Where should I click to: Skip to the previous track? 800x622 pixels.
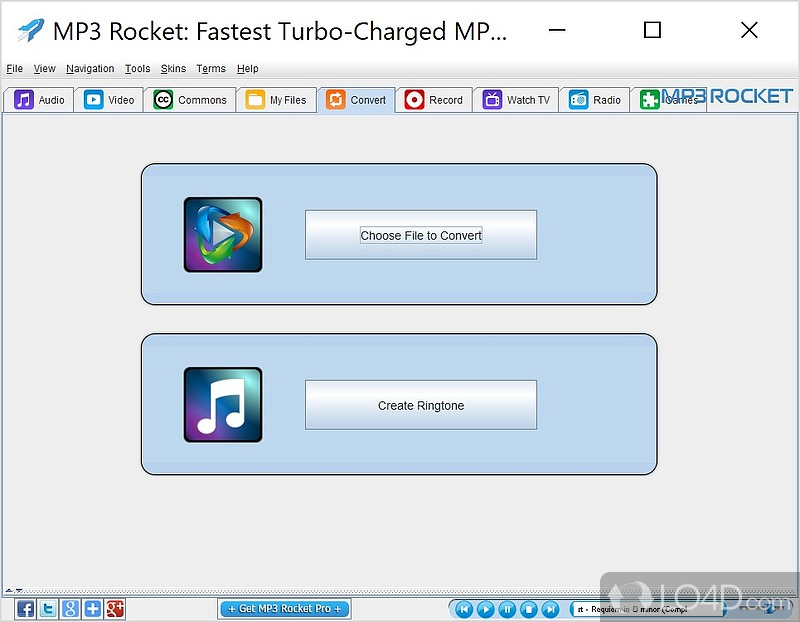coord(463,609)
